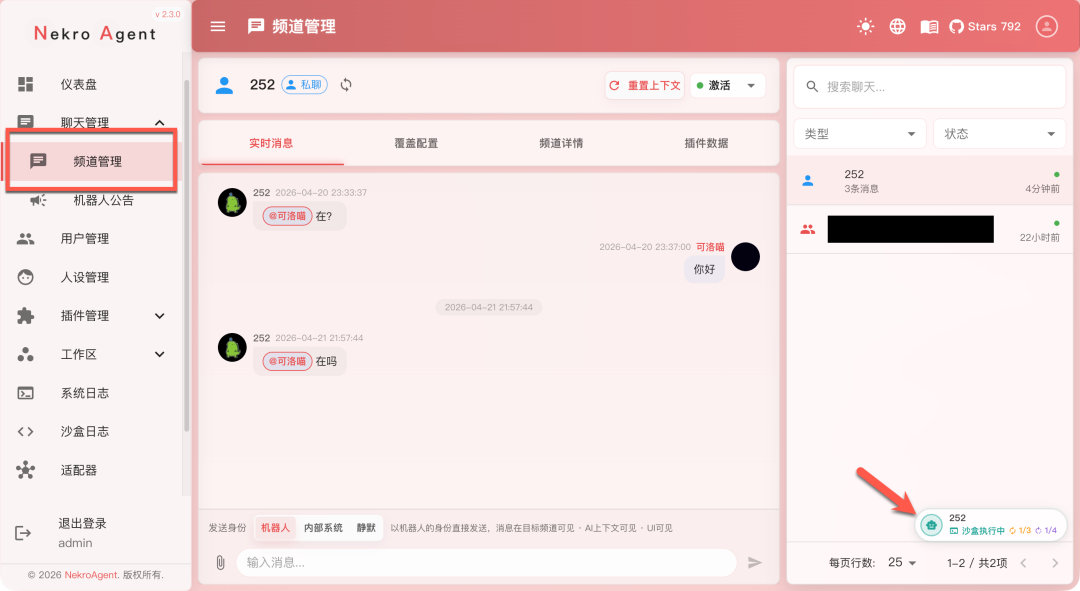Open 适配器 in sidebar
This screenshot has width=1080, height=591.
[91, 470]
